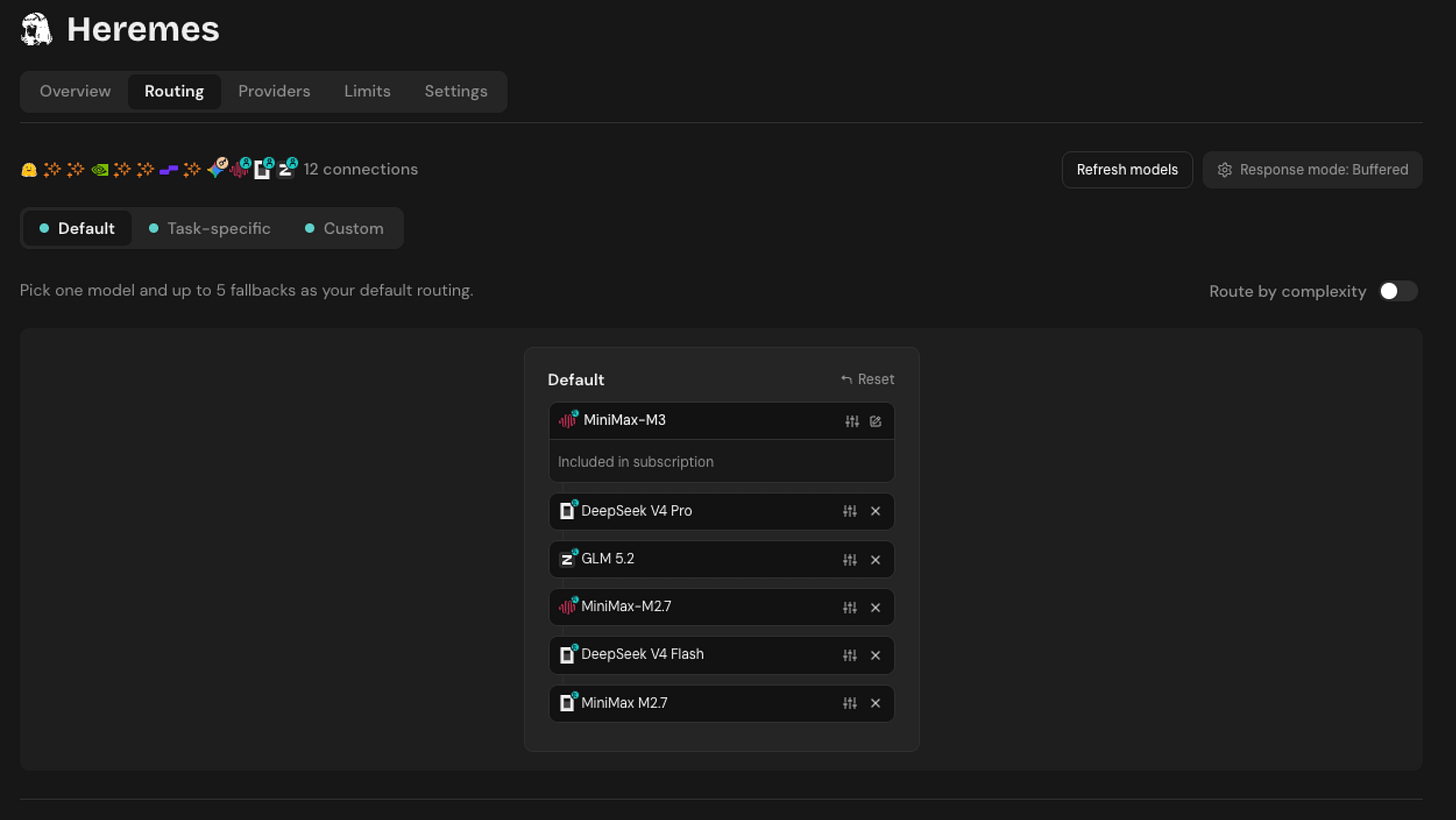Click the white bracket icon in the connections row
This screenshot has width=1456, height=820.
[262, 169]
